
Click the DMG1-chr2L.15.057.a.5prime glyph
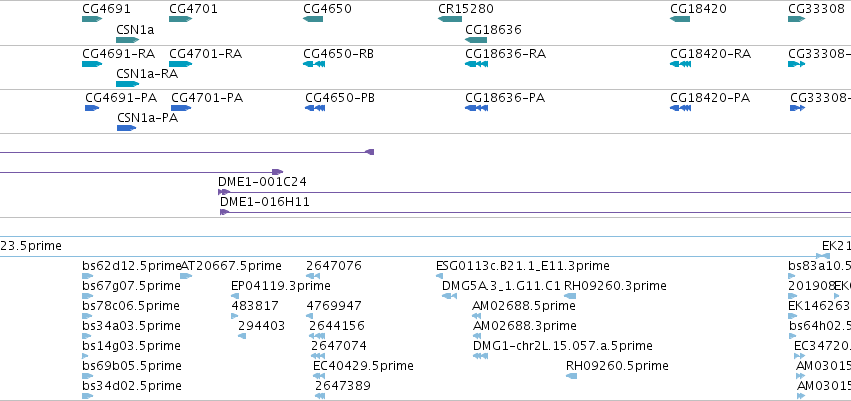tap(480, 356)
